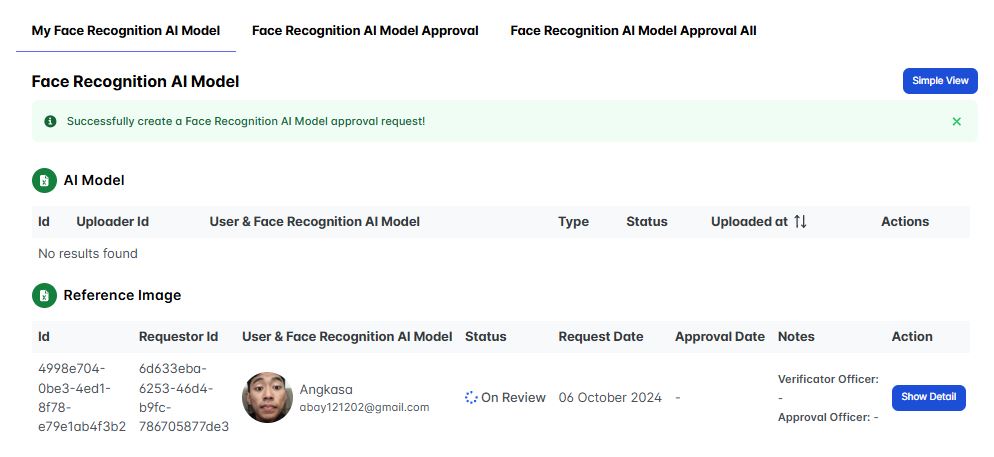Go to Face Recognition AI Model Approval All tab
The height and width of the screenshot is (457, 994).
point(633,31)
